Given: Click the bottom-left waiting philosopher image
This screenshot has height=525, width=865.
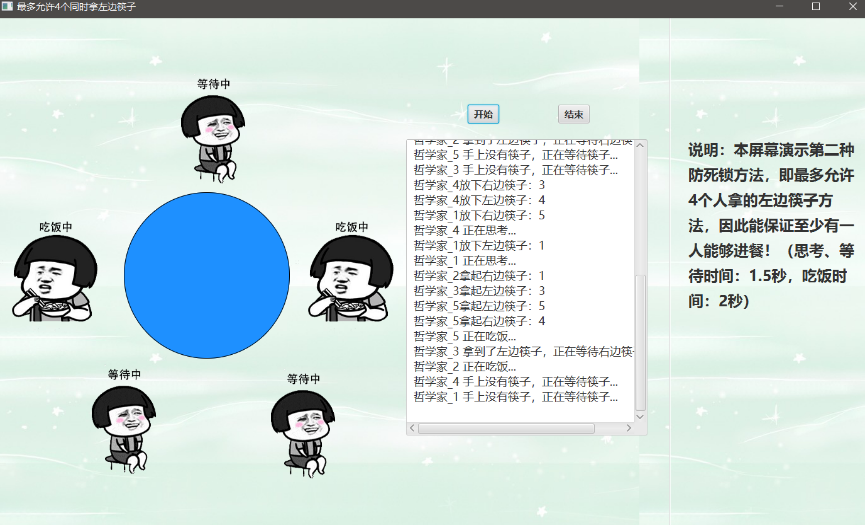Looking at the screenshot, I should coord(124,429).
